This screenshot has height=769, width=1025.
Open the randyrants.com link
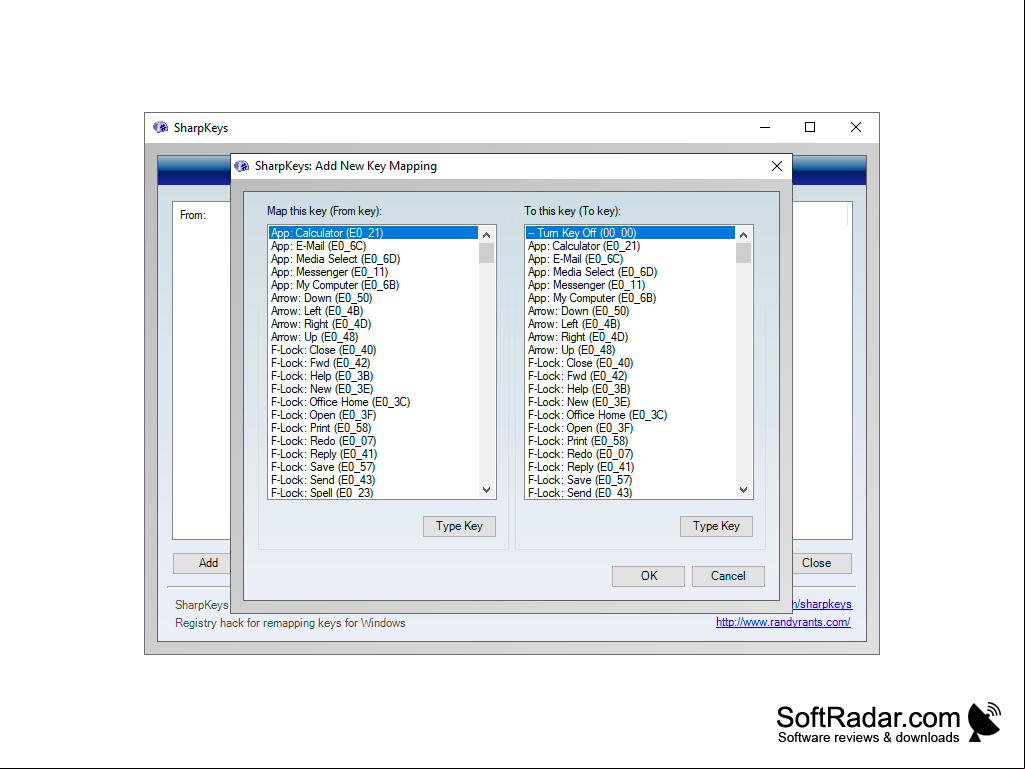783,623
